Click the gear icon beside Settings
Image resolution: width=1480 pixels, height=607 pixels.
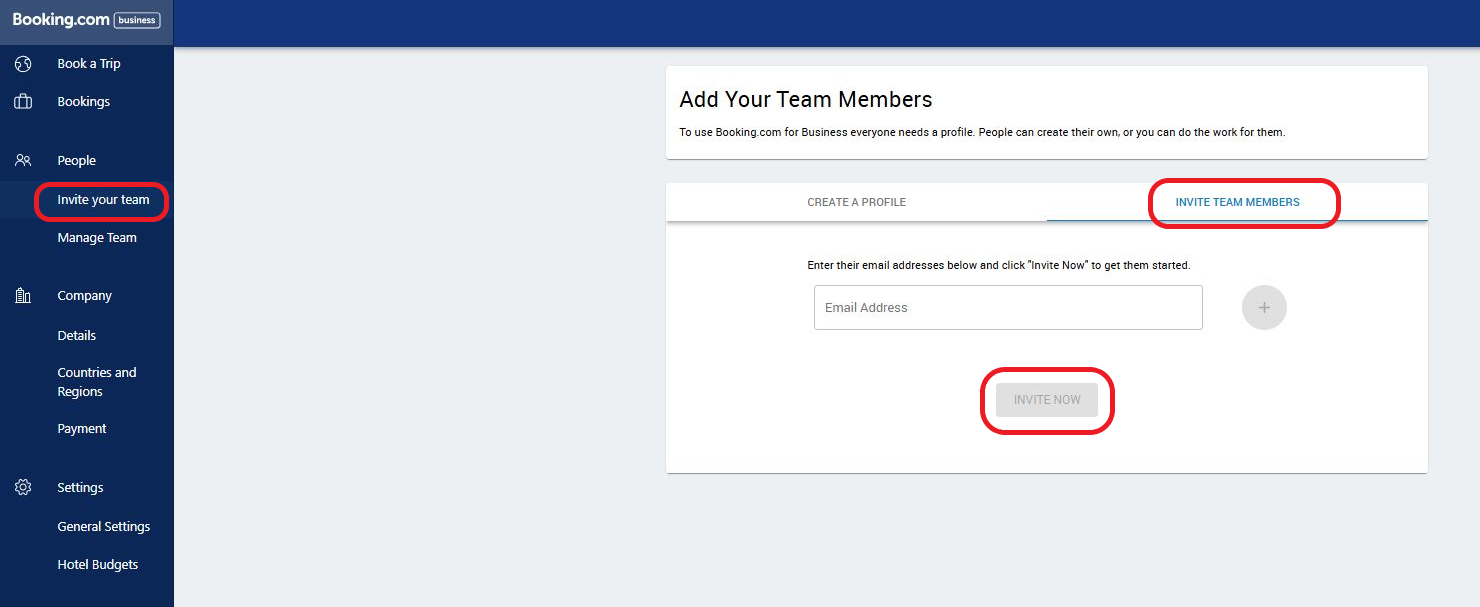23,488
